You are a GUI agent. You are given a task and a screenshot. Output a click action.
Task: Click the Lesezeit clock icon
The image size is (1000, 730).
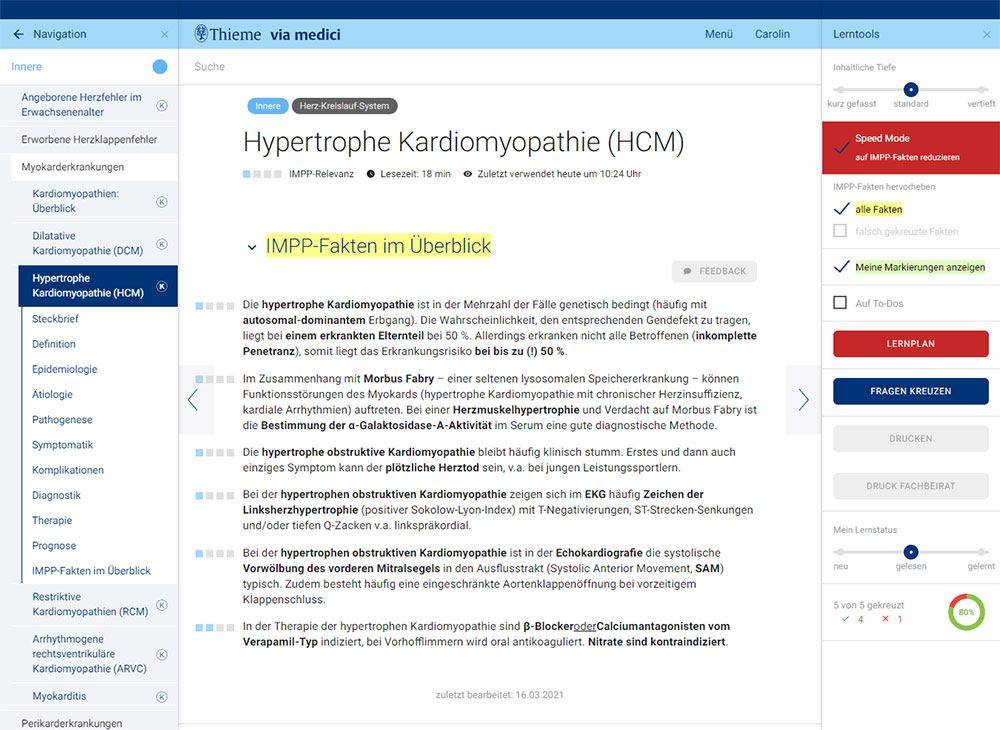tap(371, 174)
